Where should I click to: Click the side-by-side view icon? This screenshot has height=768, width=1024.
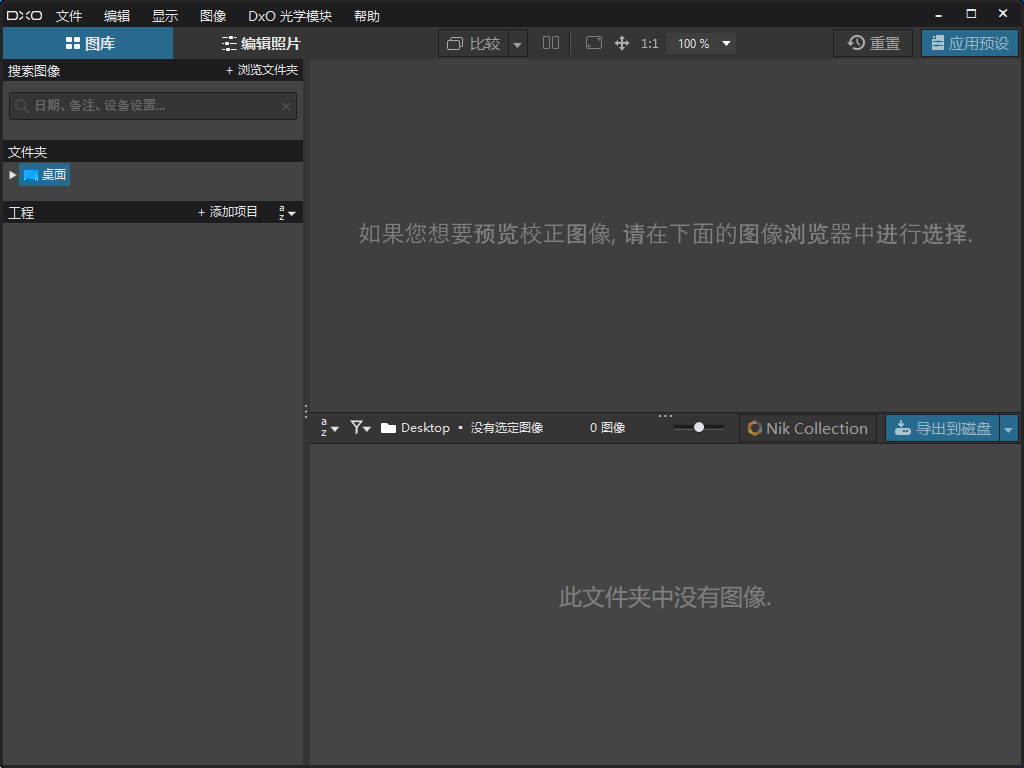click(x=551, y=43)
